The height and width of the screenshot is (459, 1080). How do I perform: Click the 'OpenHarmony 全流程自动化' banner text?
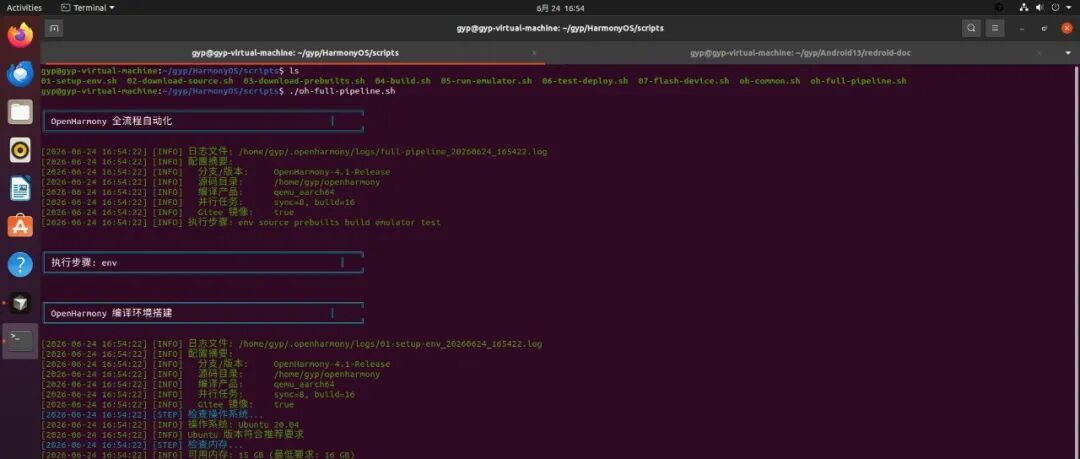111,121
